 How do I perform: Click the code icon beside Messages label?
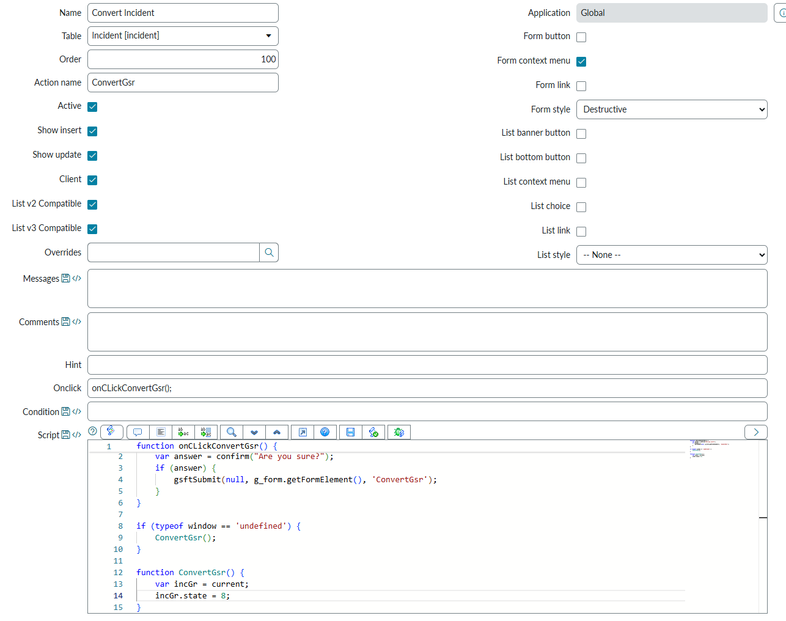click(77, 279)
